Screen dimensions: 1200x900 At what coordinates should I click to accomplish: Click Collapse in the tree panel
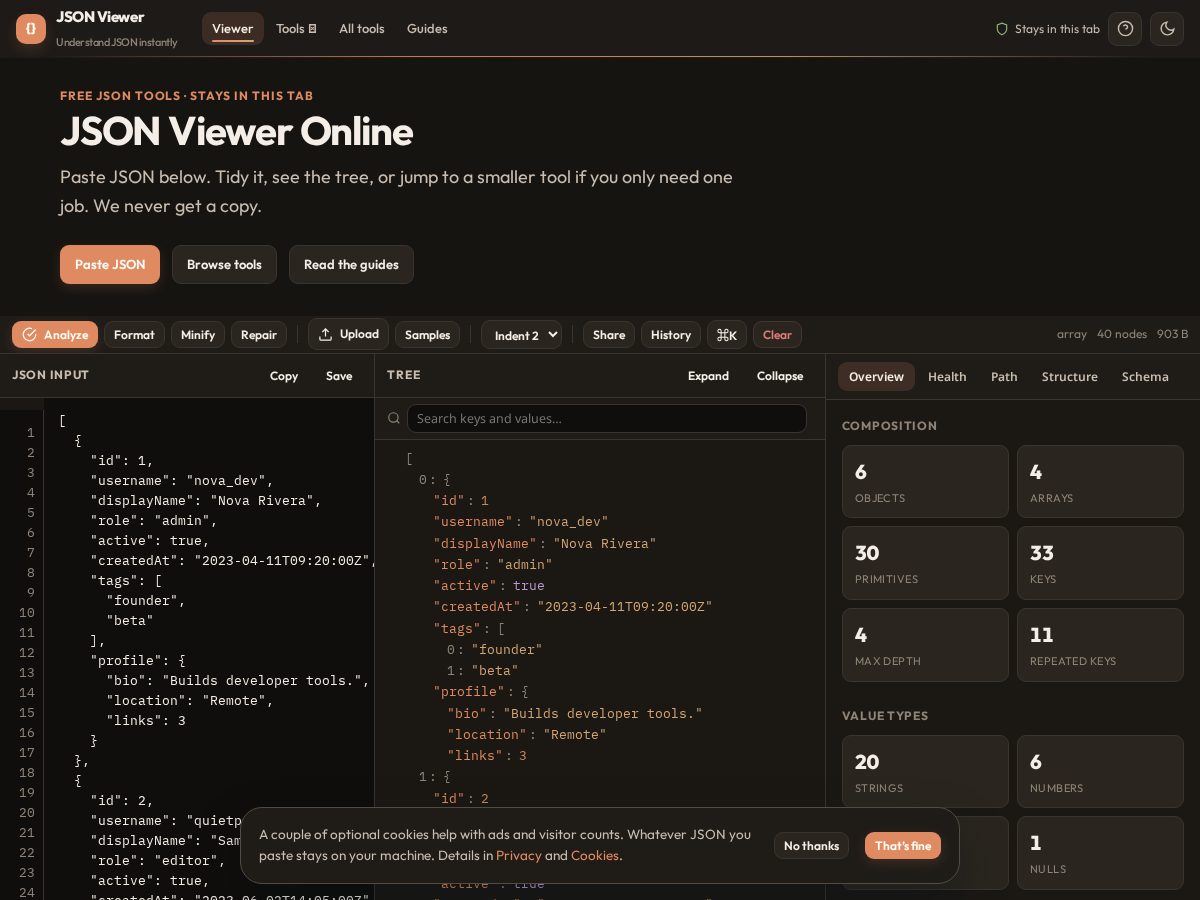[x=780, y=376]
